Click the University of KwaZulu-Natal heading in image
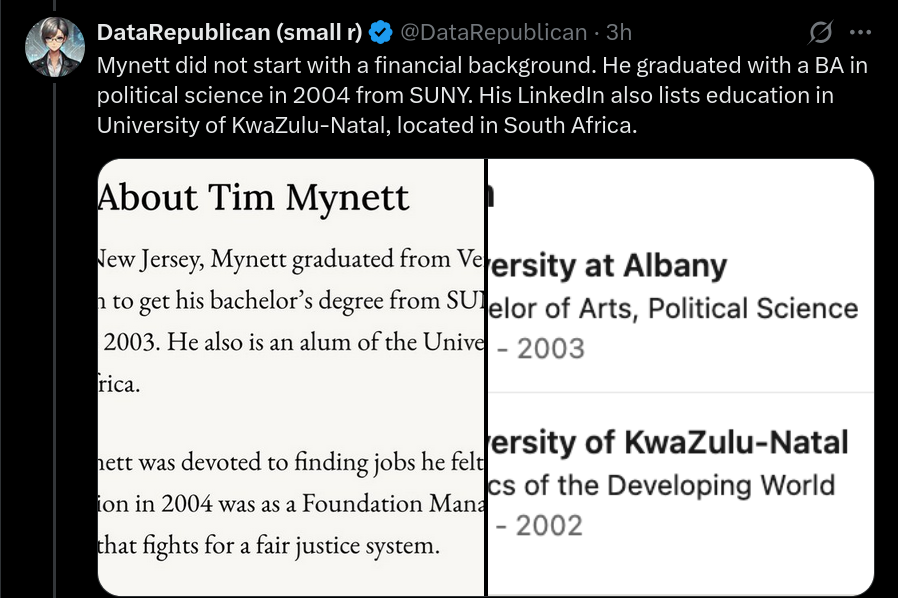 click(668, 443)
